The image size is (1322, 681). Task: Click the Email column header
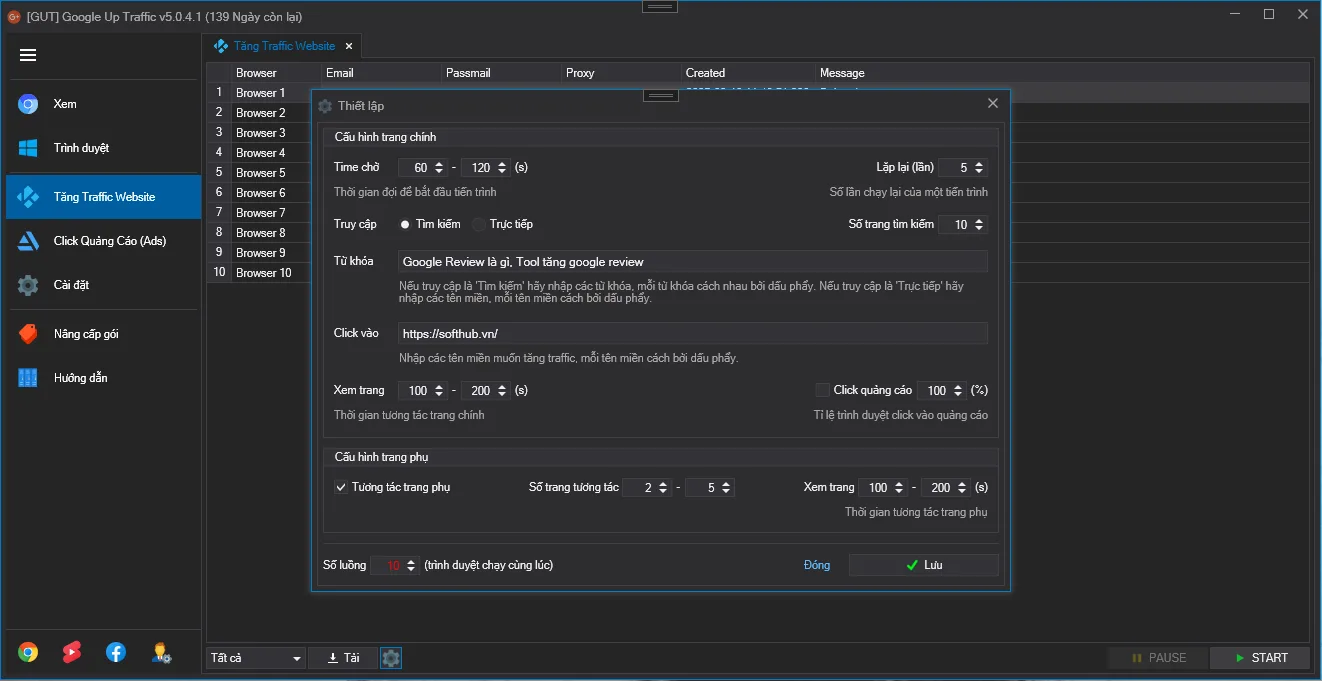[382, 73]
